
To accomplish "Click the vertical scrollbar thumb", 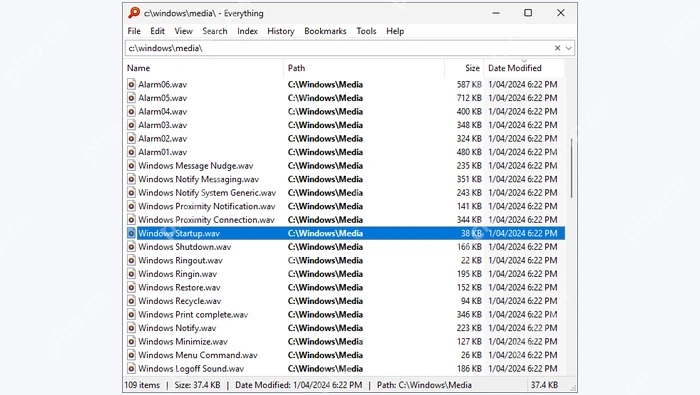I will click(571, 168).
